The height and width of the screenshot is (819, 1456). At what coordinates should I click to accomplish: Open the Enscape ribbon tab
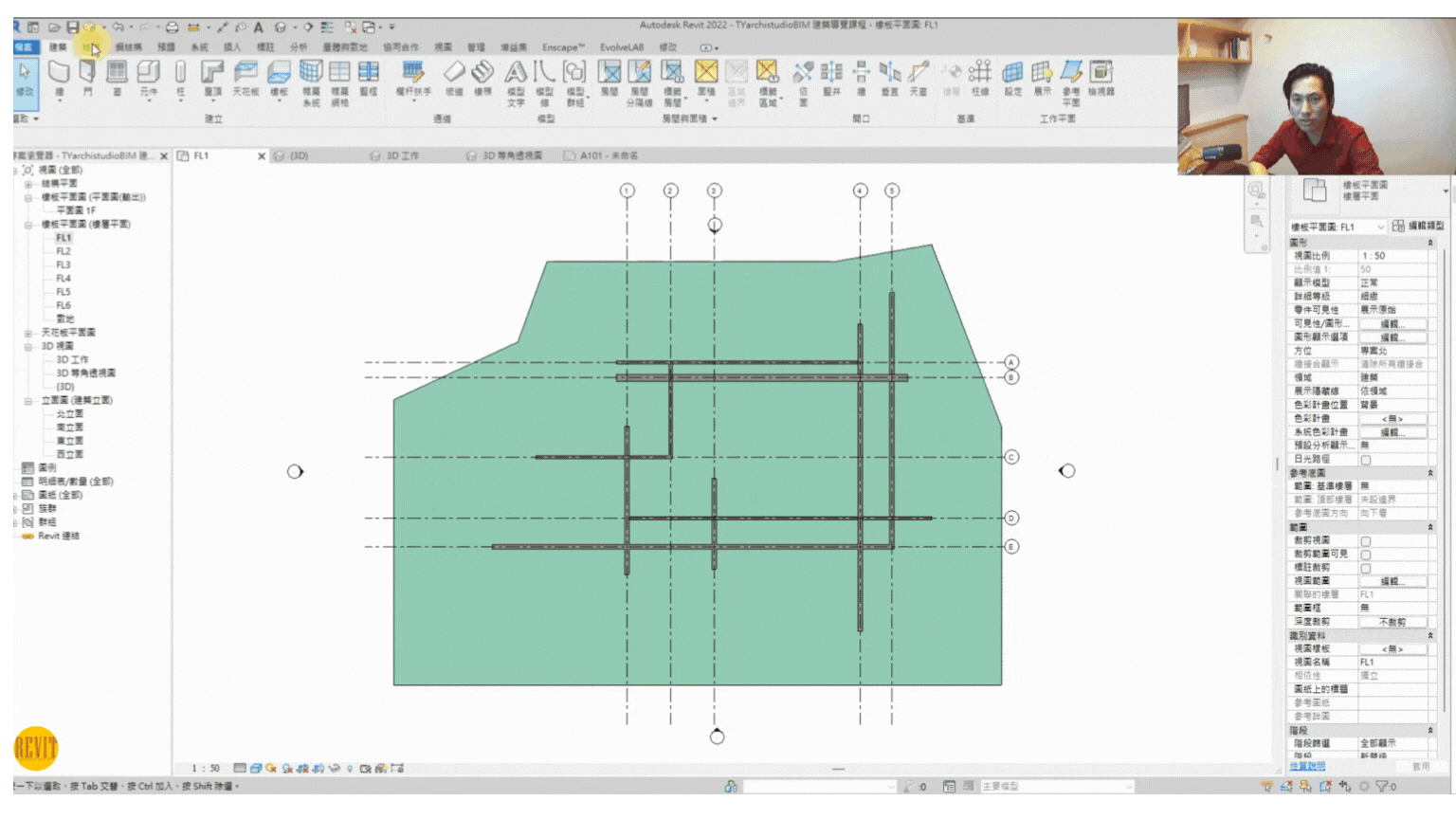click(563, 46)
